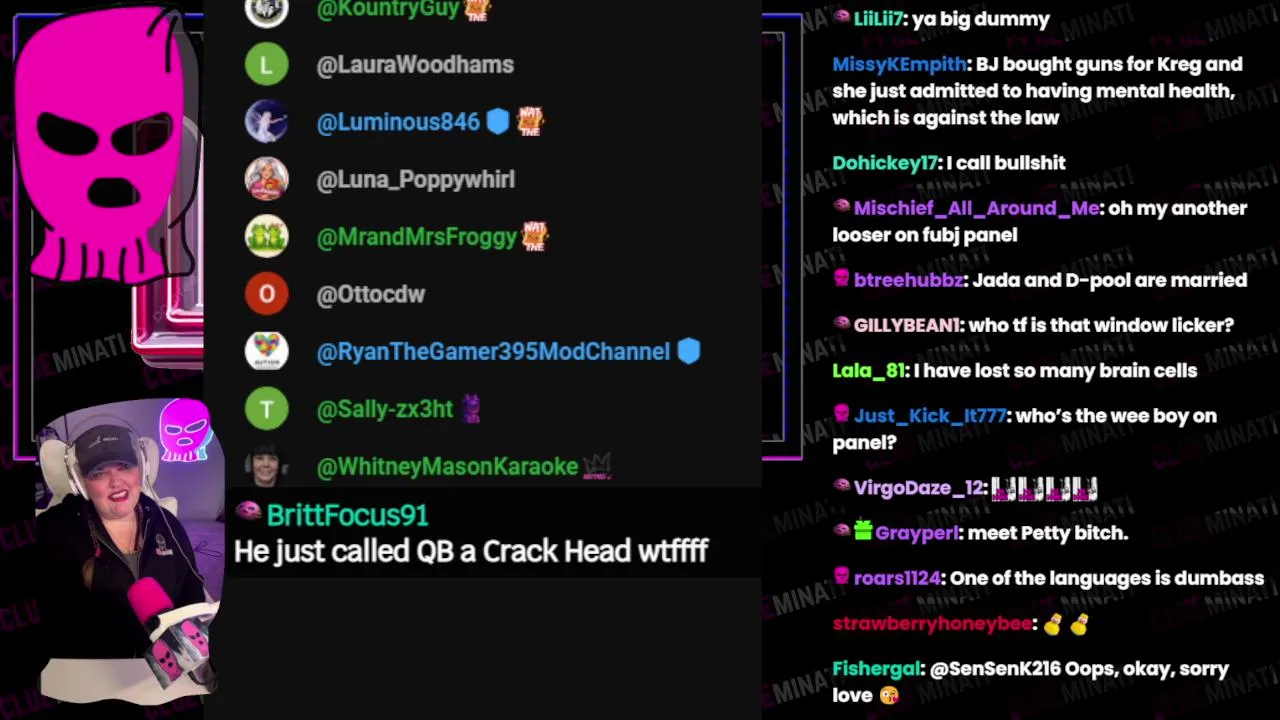The width and height of the screenshot is (1280, 720).
Task: Click the MissyKEmpith chat username
Action: pyautogui.click(x=899, y=64)
